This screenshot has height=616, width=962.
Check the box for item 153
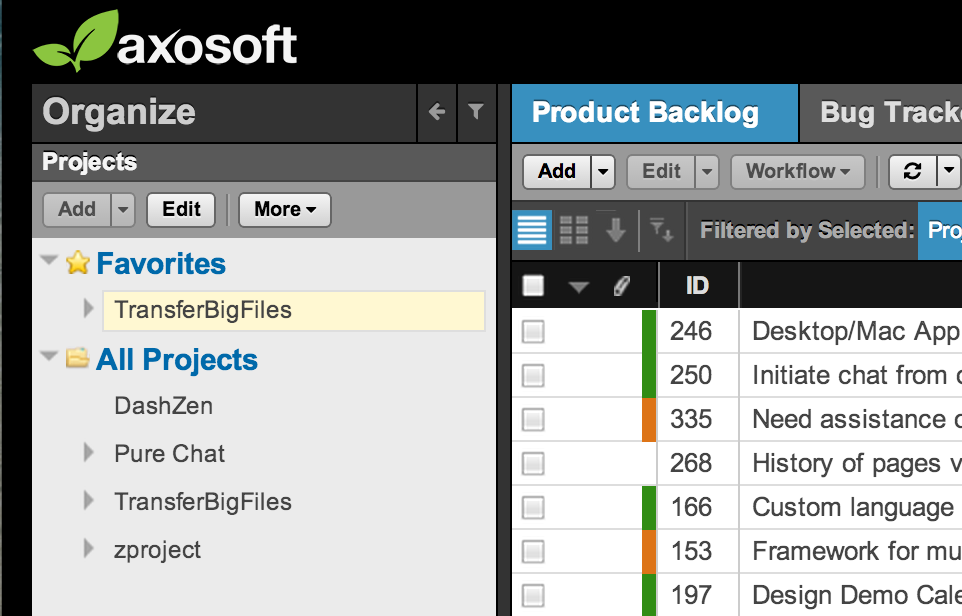533,552
